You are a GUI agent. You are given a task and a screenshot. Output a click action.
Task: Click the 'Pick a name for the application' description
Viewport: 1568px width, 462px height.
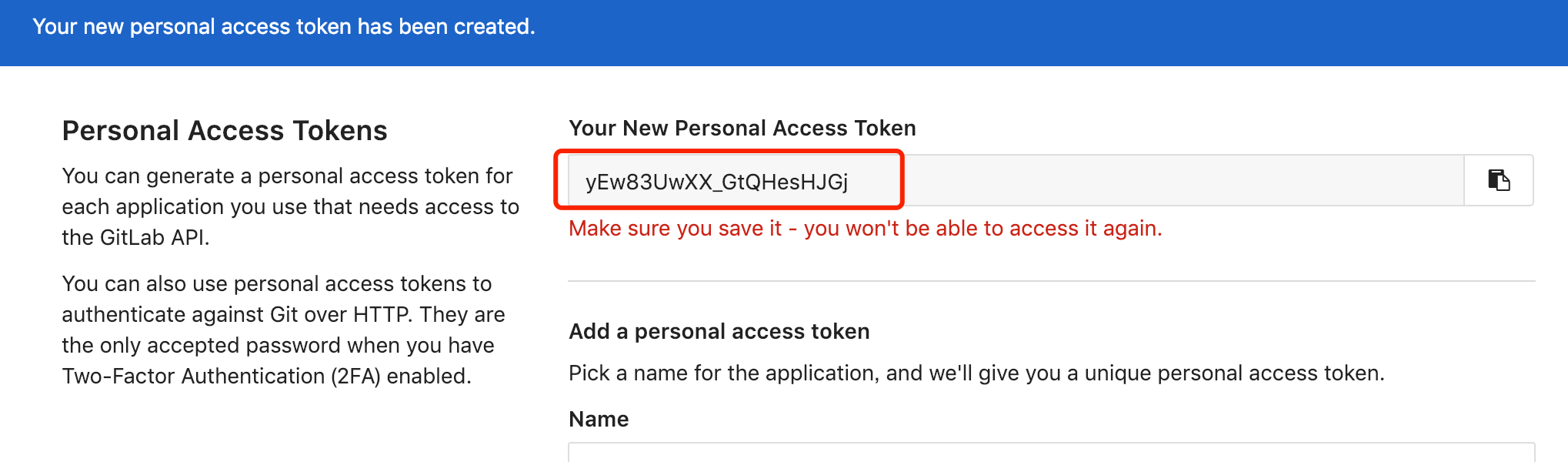[976, 373]
